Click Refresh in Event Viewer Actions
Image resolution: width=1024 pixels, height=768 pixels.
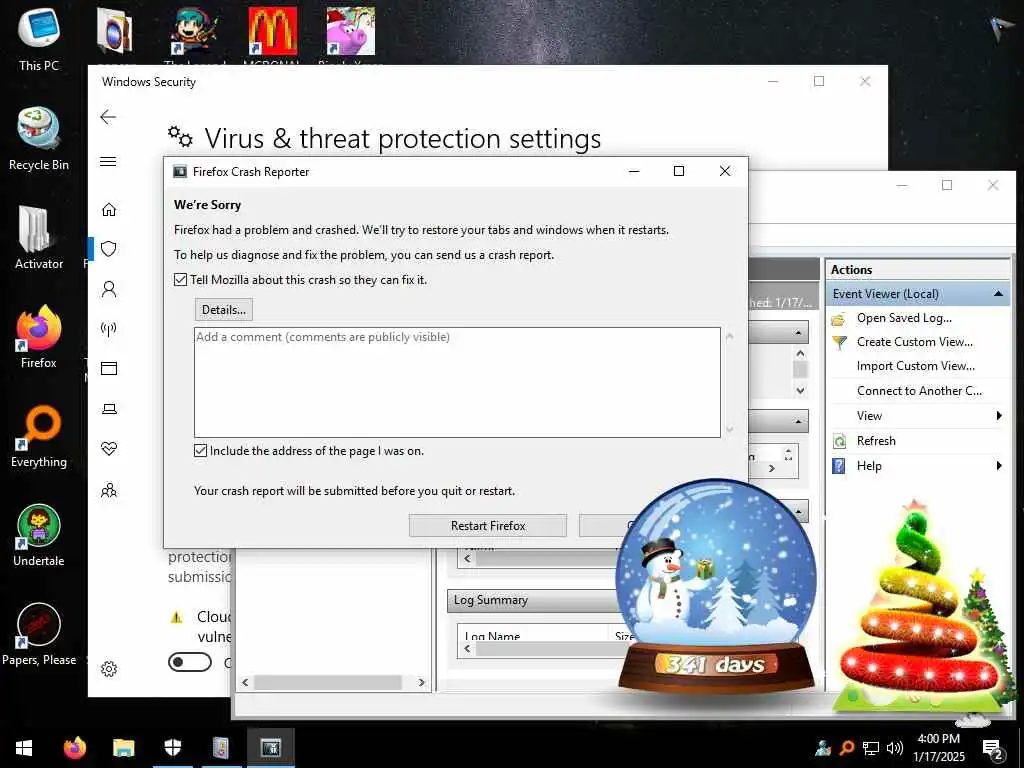coord(876,441)
